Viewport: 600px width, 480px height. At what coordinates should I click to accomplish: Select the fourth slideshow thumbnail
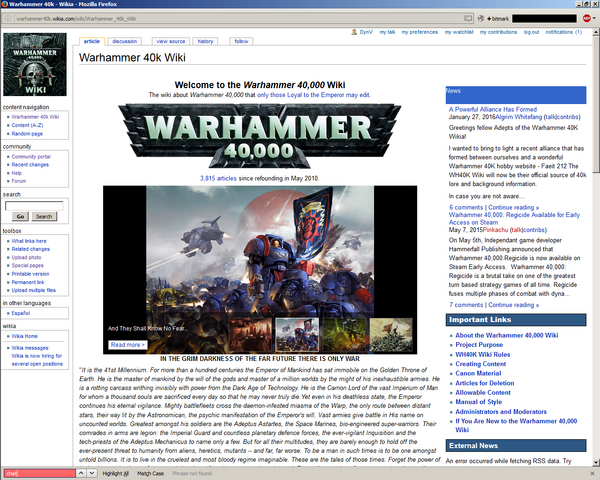point(391,335)
